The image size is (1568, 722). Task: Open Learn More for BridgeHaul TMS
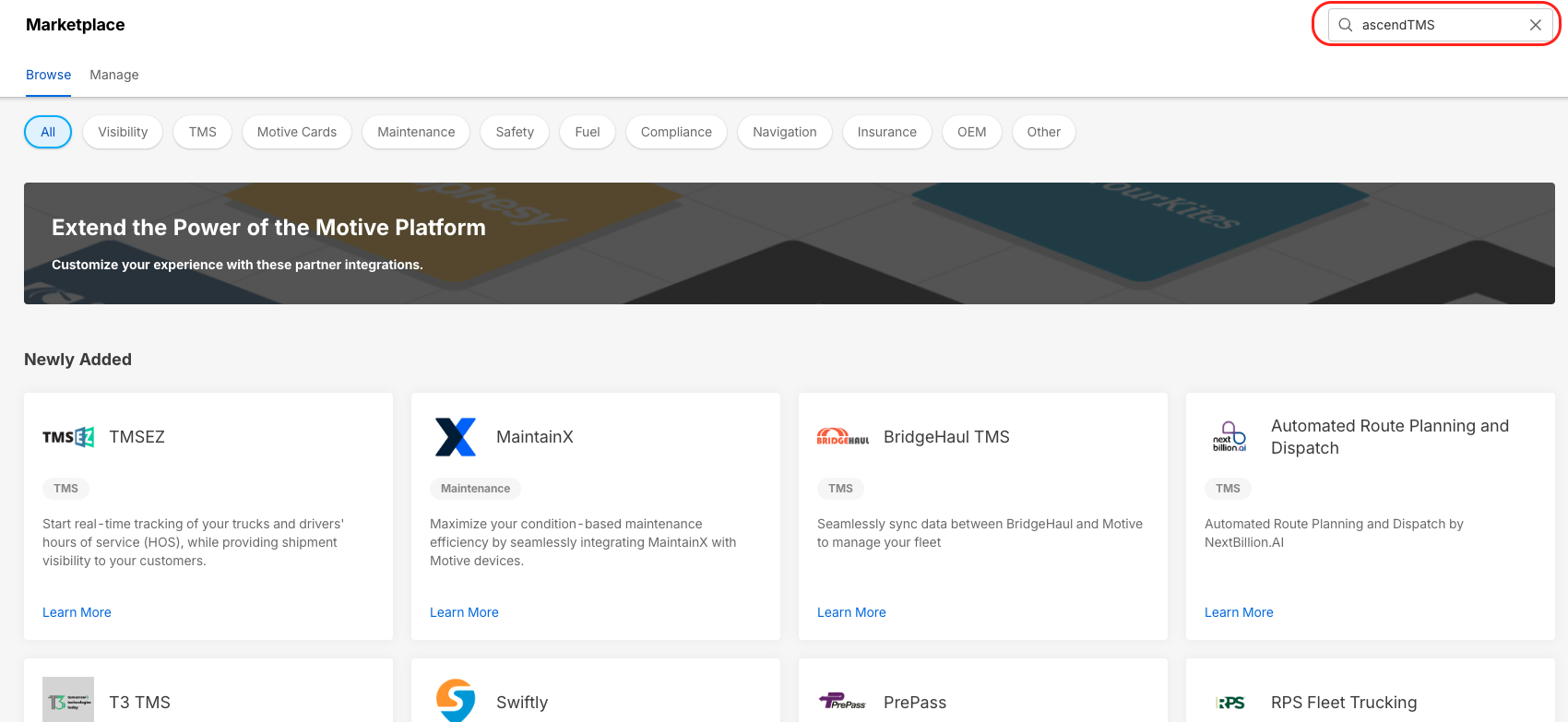tap(851, 612)
